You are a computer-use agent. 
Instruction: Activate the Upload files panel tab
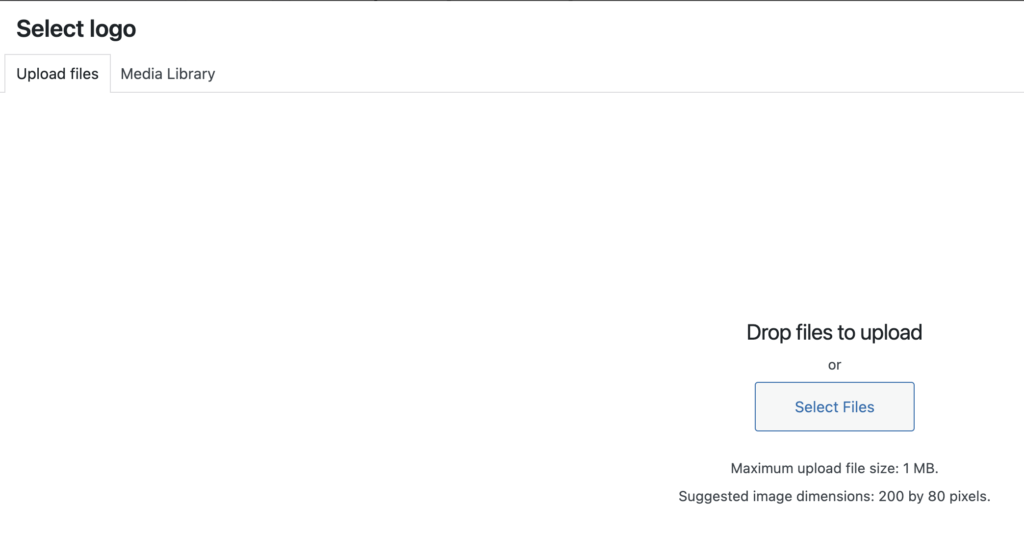coord(57,74)
